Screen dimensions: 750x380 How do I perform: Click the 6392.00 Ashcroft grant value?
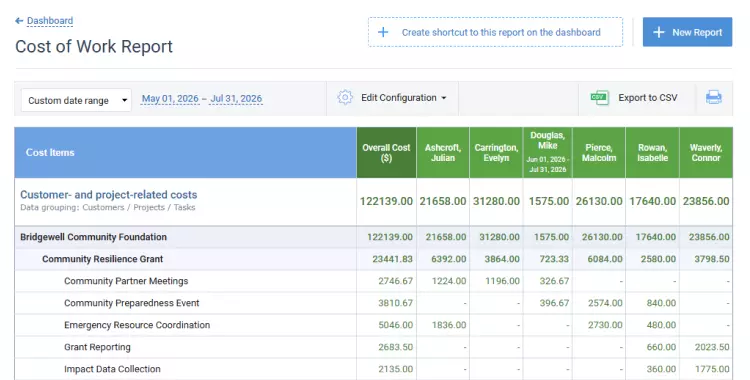(x=449, y=259)
